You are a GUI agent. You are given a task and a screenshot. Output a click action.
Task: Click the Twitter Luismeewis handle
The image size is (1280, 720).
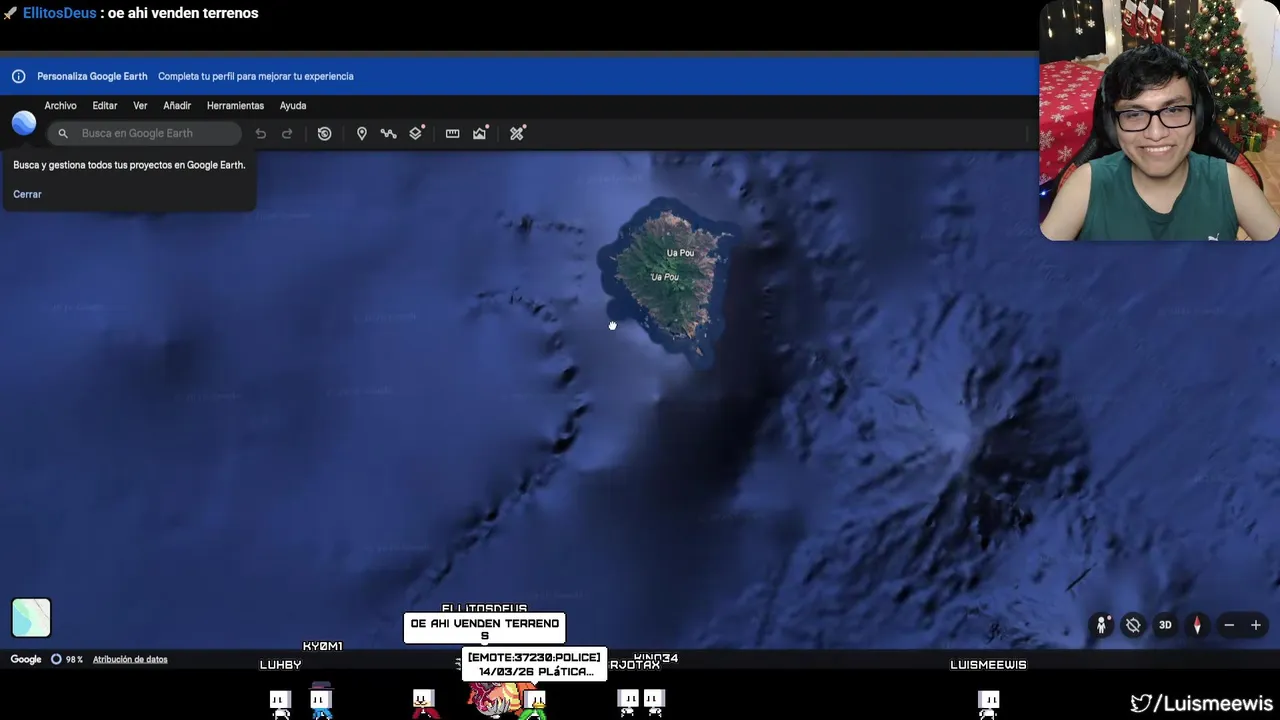pos(1203,703)
